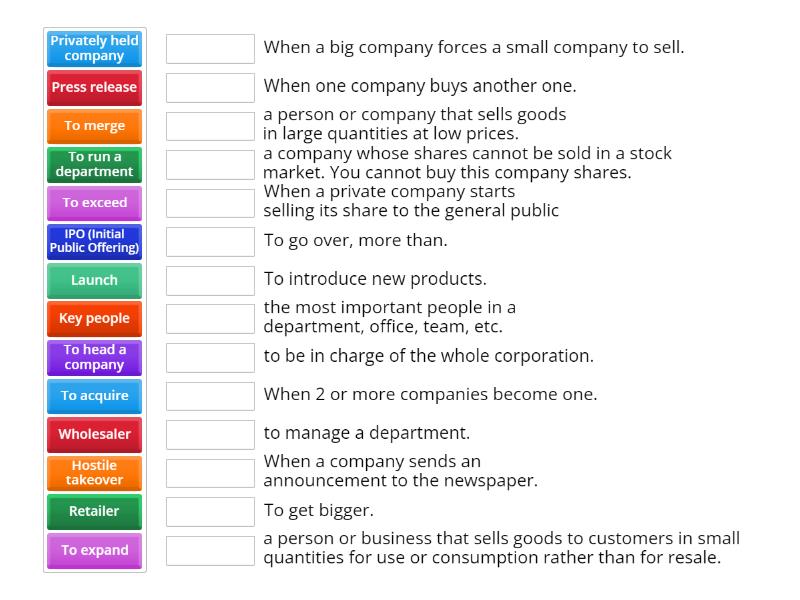Select the answer slot next to 'To get bigger'
Screen dimensions: 800x600
(210, 511)
